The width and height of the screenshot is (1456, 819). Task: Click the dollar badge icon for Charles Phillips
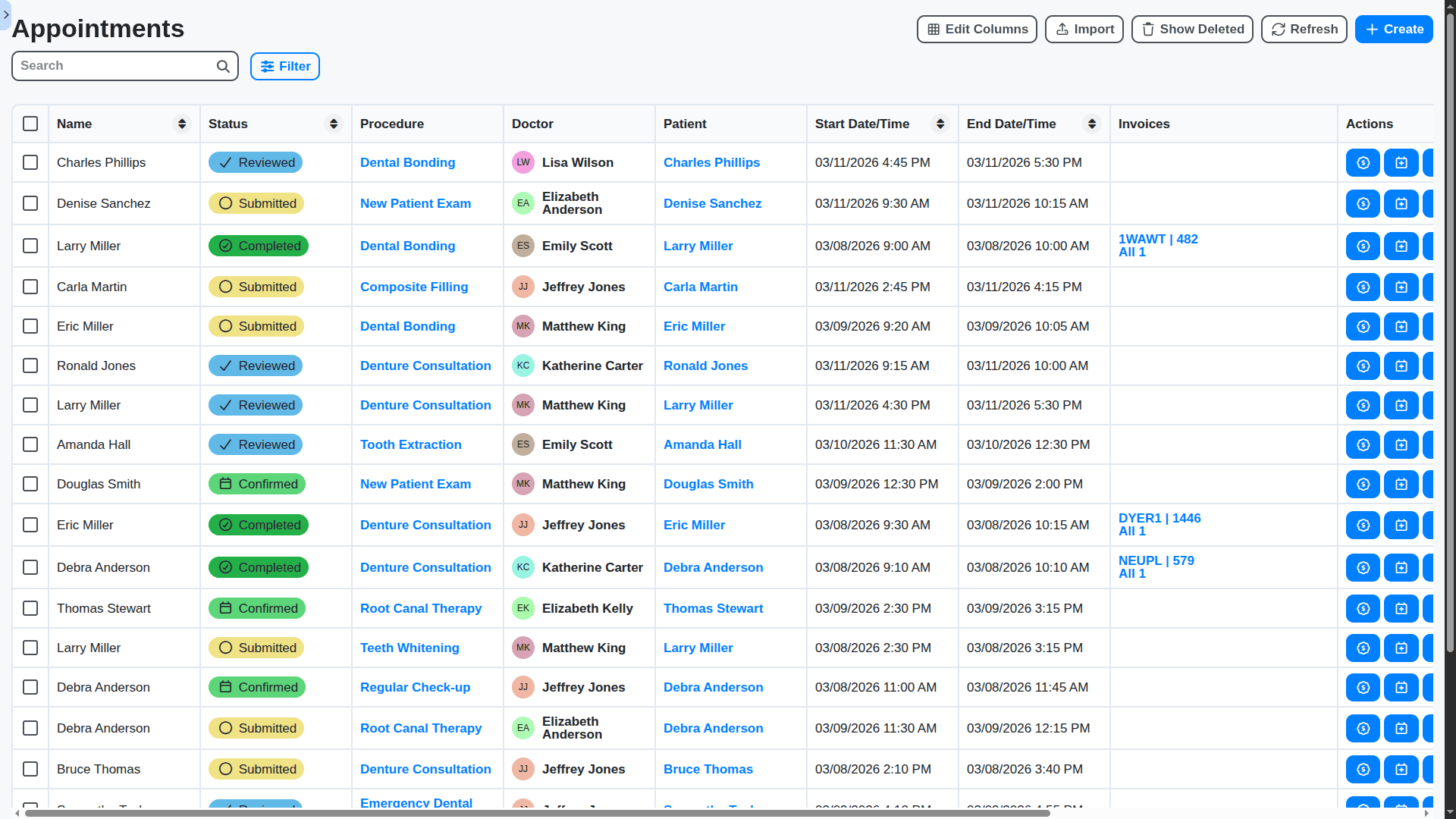pos(1363,163)
